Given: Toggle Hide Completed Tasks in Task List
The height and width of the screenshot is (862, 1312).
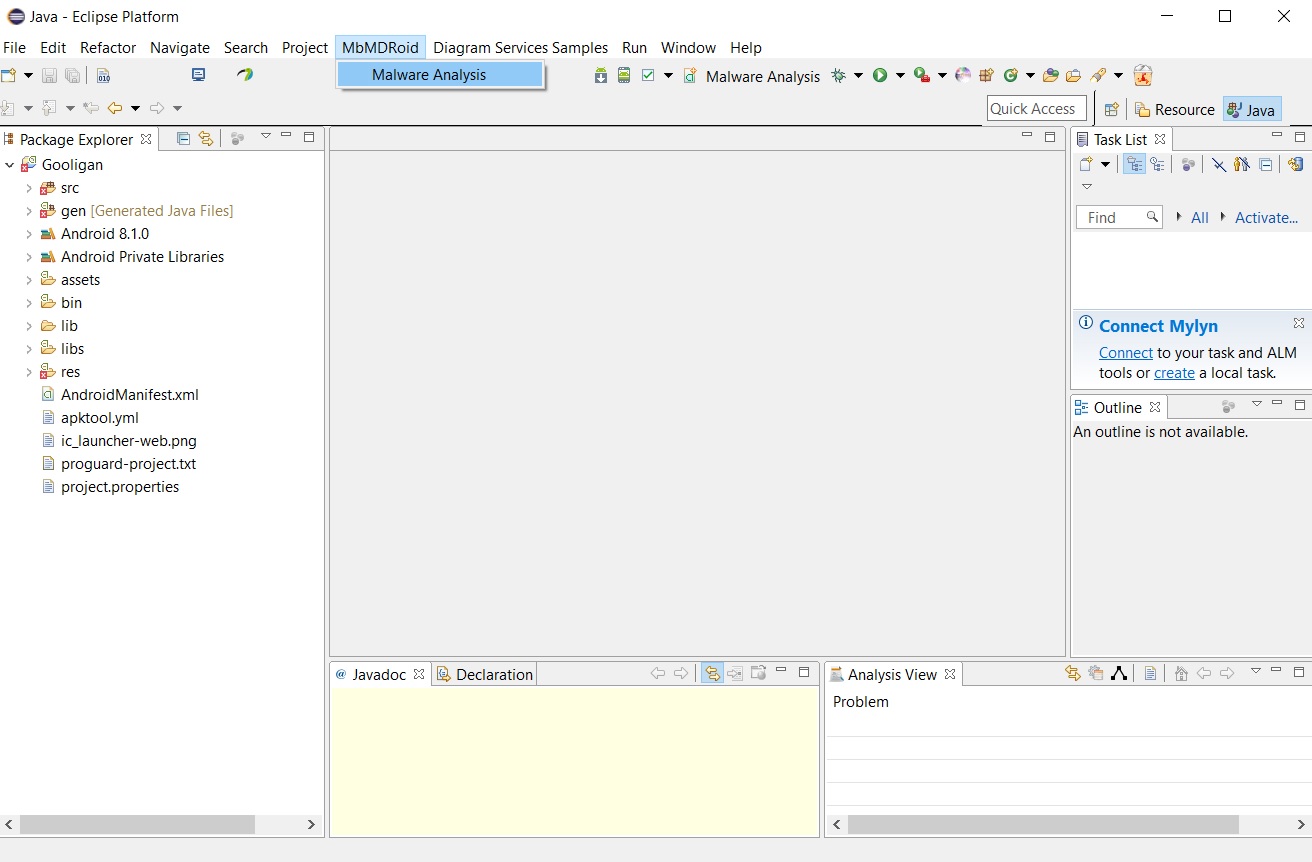Looking at the screenshot, I should point(1218,165).
